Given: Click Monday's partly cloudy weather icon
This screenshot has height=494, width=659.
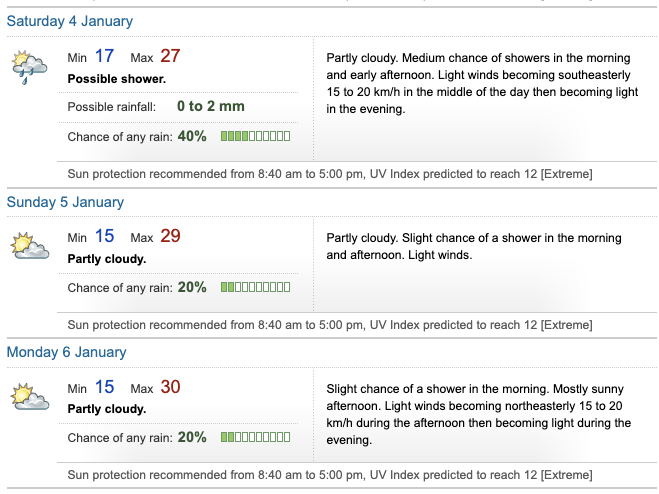Looking at the screenshot, I should pyautogui.click(x=28, y=395).
